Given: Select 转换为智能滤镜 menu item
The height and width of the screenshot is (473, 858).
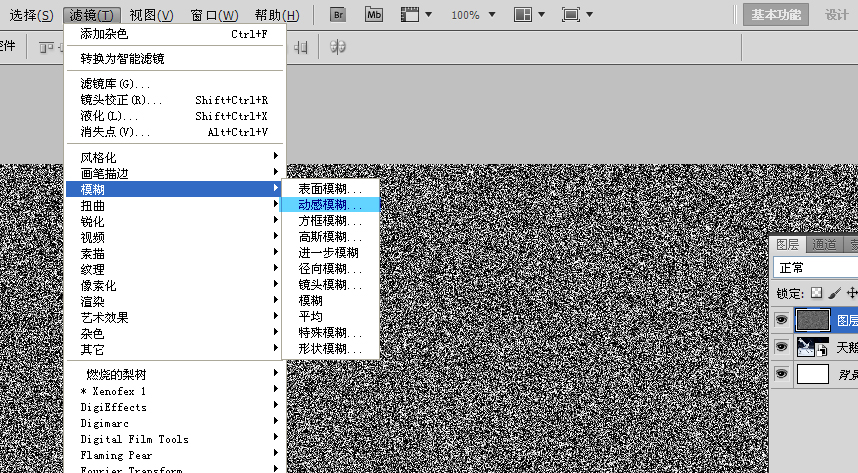Looking at the screenshot, I should (x=175, y=58).
